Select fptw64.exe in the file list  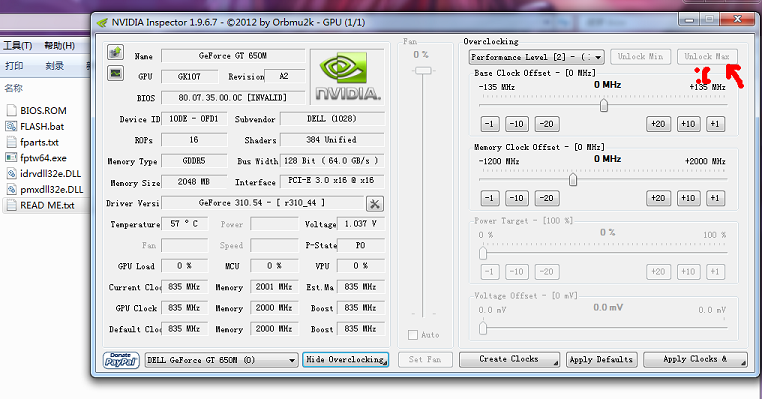pos(43,158)
